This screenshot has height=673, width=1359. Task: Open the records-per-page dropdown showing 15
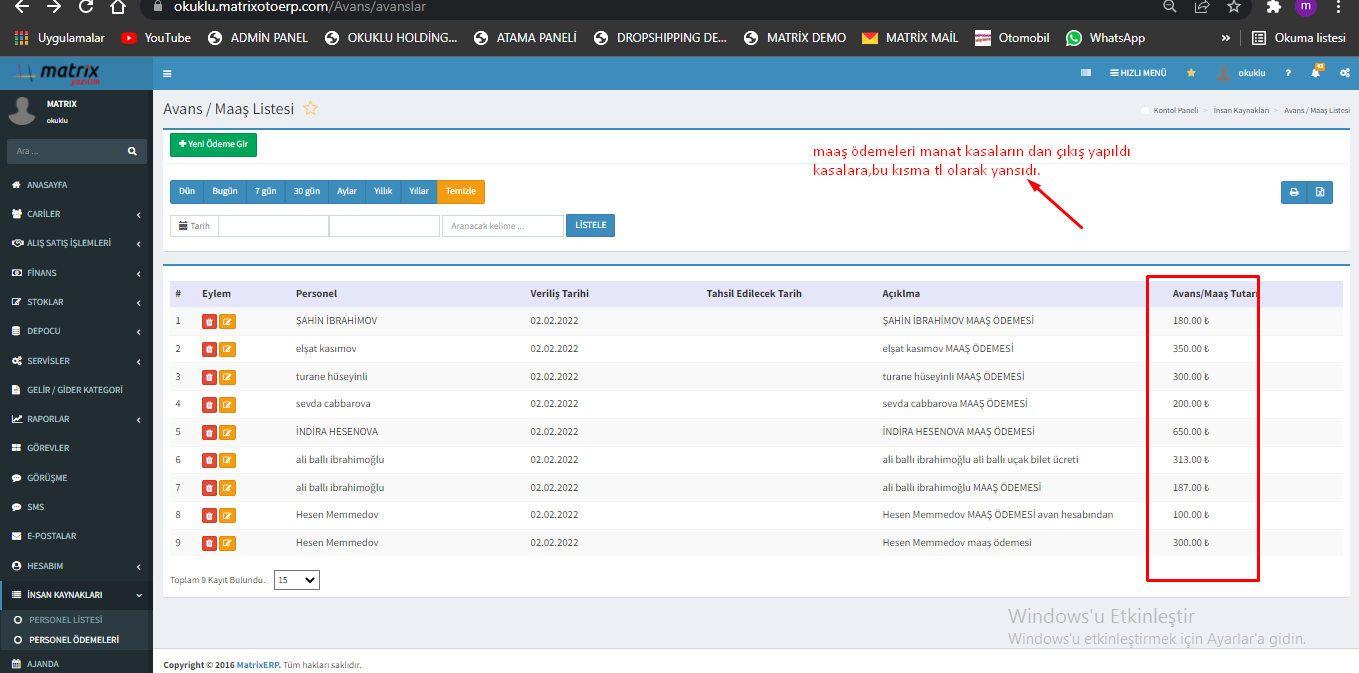point(296,580)
